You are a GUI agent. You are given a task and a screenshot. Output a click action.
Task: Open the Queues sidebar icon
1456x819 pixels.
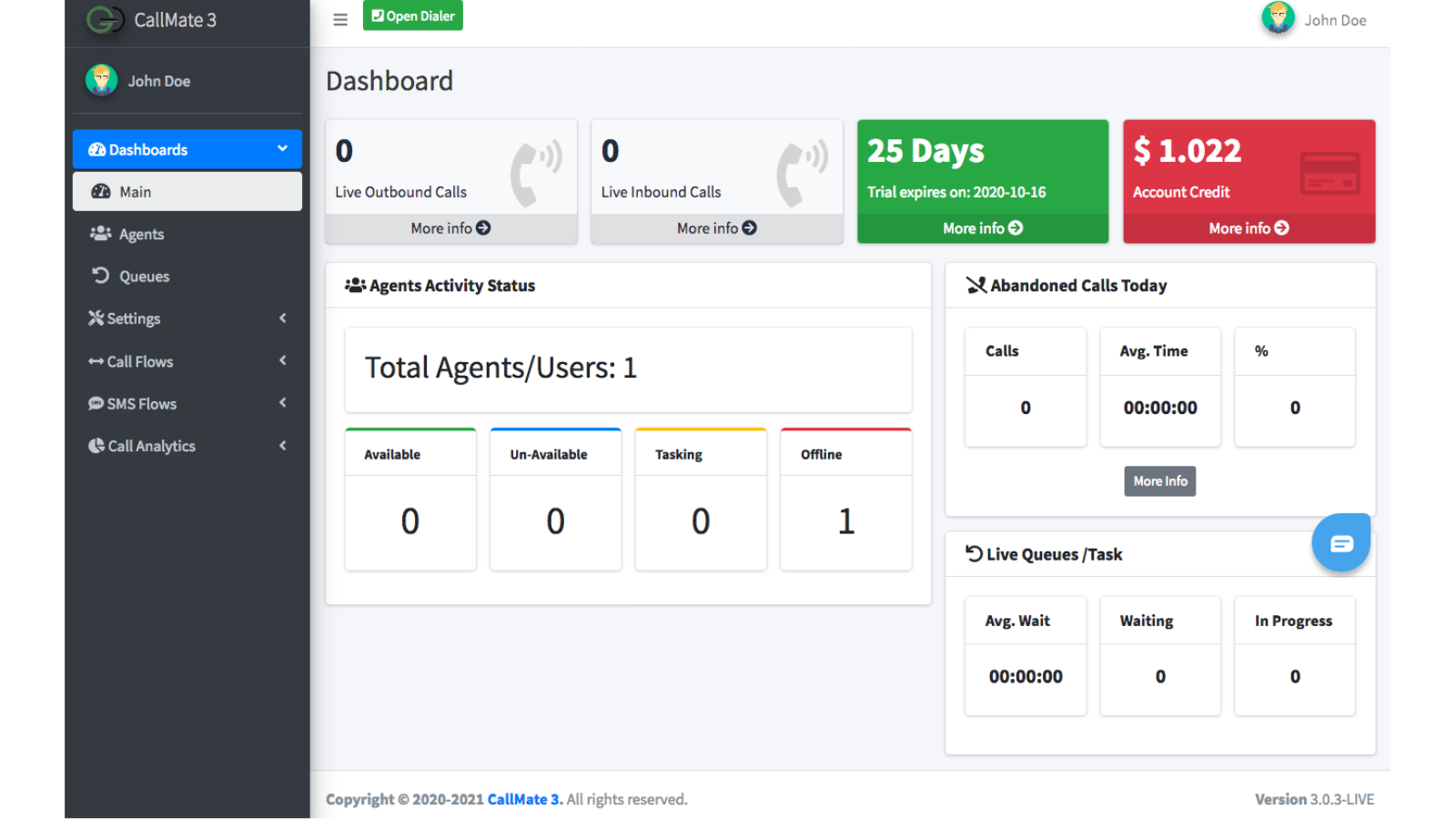click(x=99, y=276)
